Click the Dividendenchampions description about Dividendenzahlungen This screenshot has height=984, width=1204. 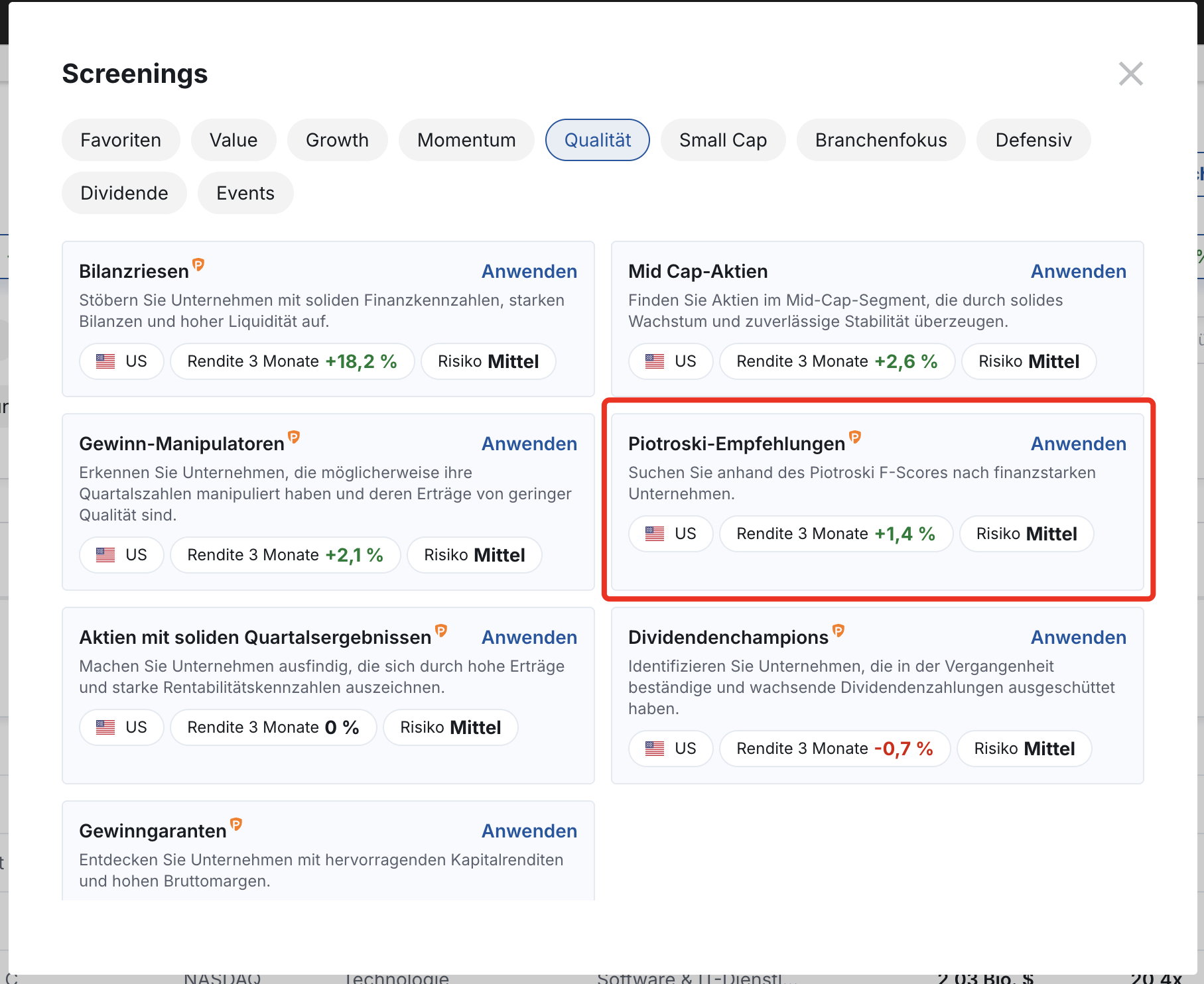[x=872, y=688]
